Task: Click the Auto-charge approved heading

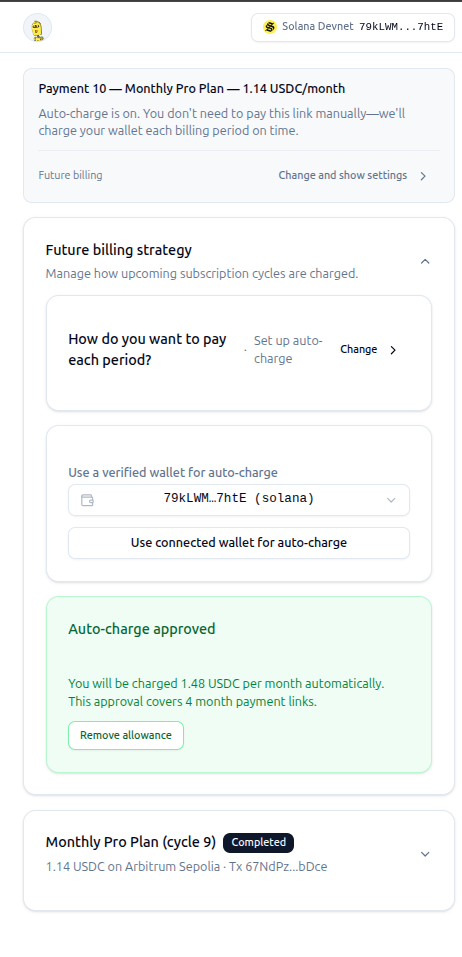Action: point(142,629)
